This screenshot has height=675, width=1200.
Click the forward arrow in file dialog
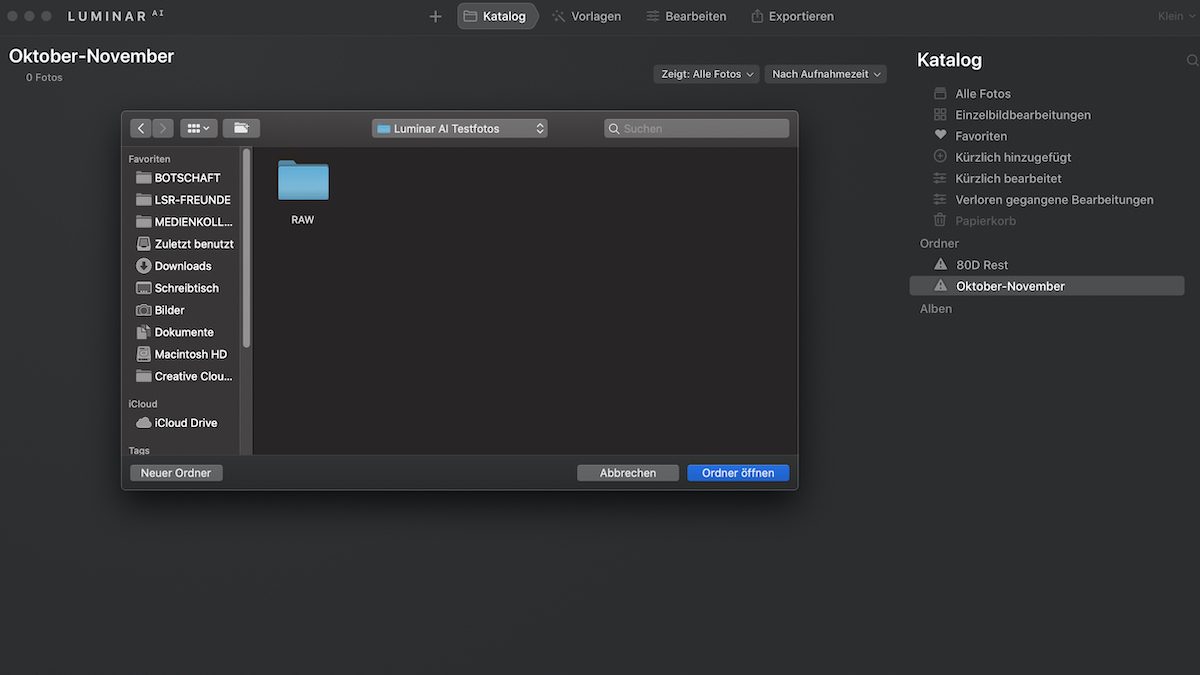163,128
